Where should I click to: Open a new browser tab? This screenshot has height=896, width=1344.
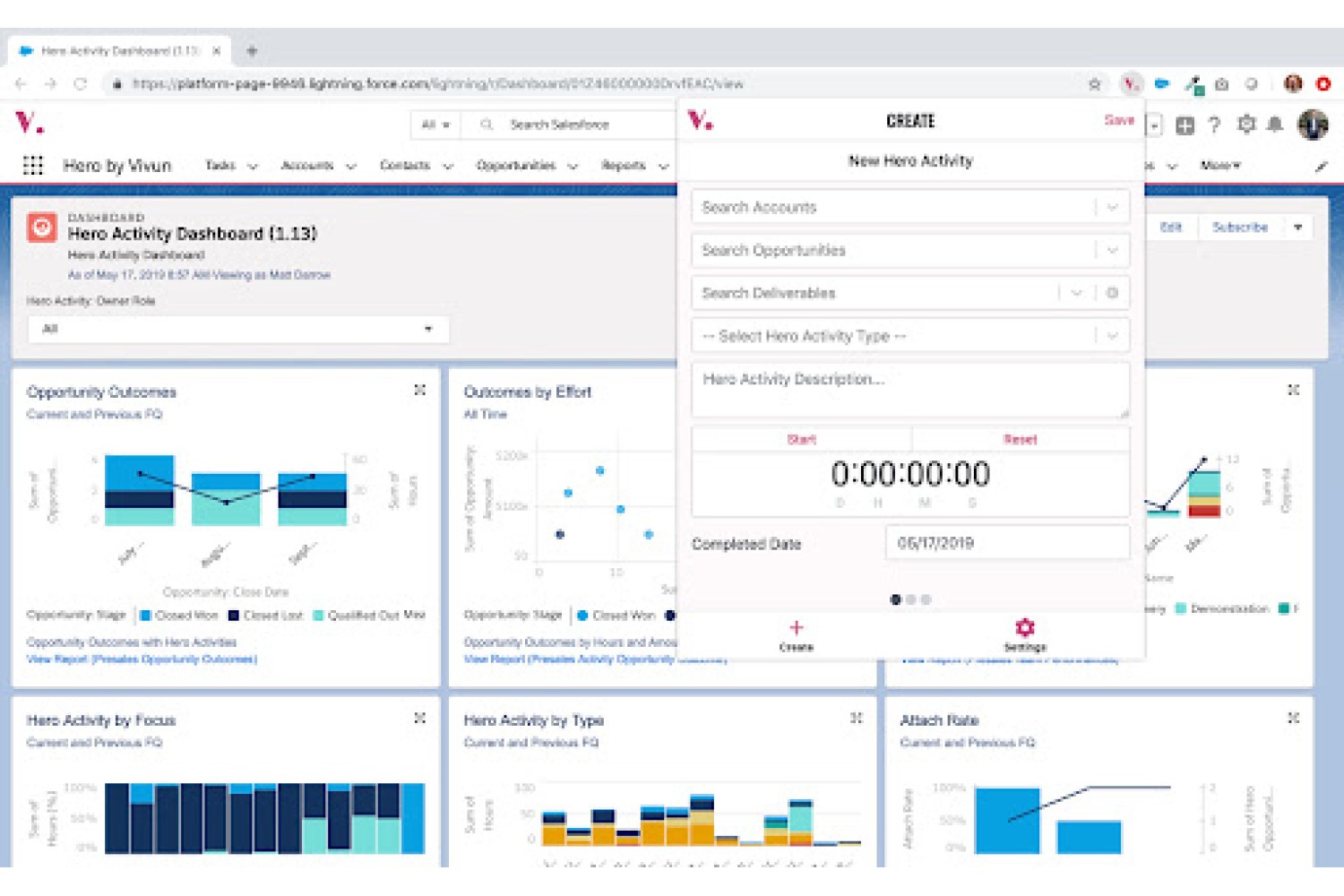pos(252,51)
